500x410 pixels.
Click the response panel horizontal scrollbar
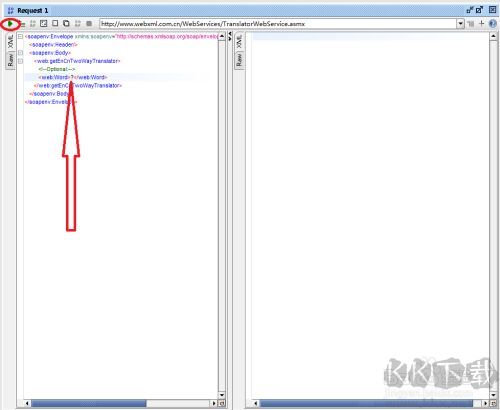point(370,403)
